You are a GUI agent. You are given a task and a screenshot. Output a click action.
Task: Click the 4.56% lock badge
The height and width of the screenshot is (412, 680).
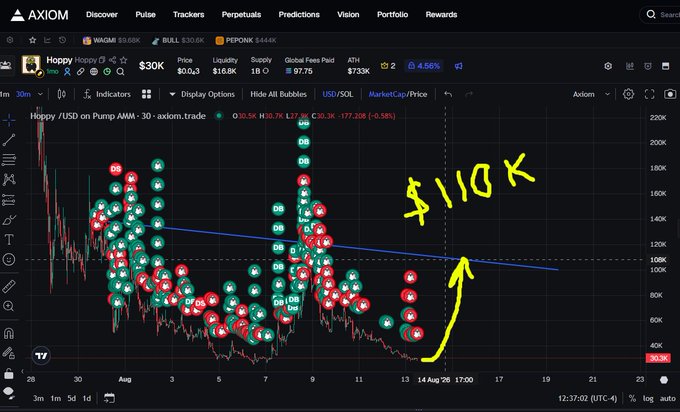point(424,66)
